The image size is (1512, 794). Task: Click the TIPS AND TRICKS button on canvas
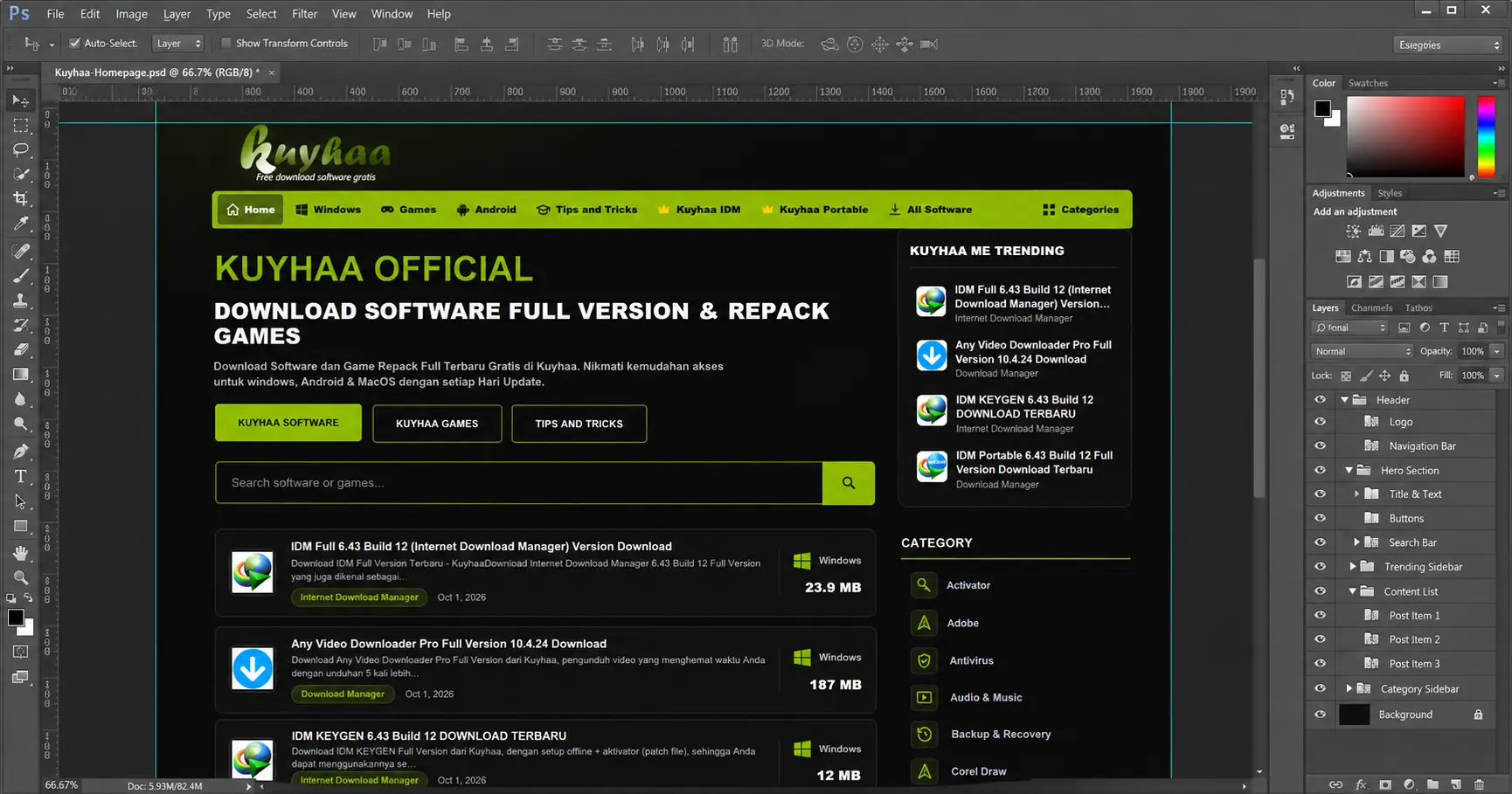[x=579, y=424]
